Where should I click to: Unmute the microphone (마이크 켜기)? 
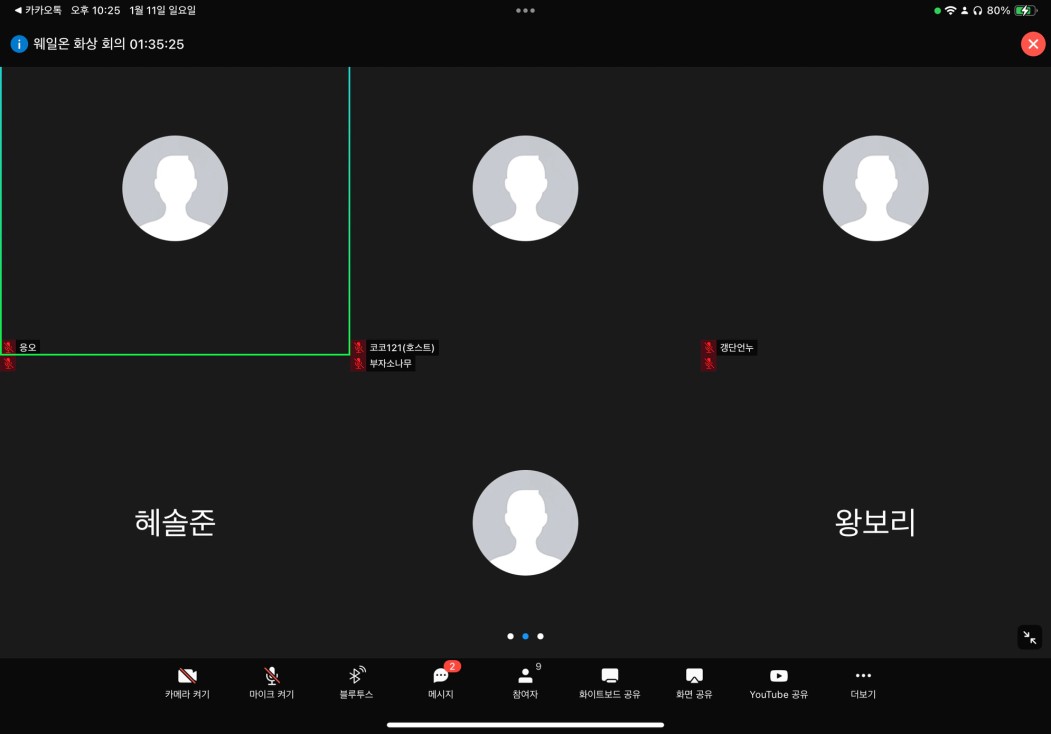coord(271,682)
